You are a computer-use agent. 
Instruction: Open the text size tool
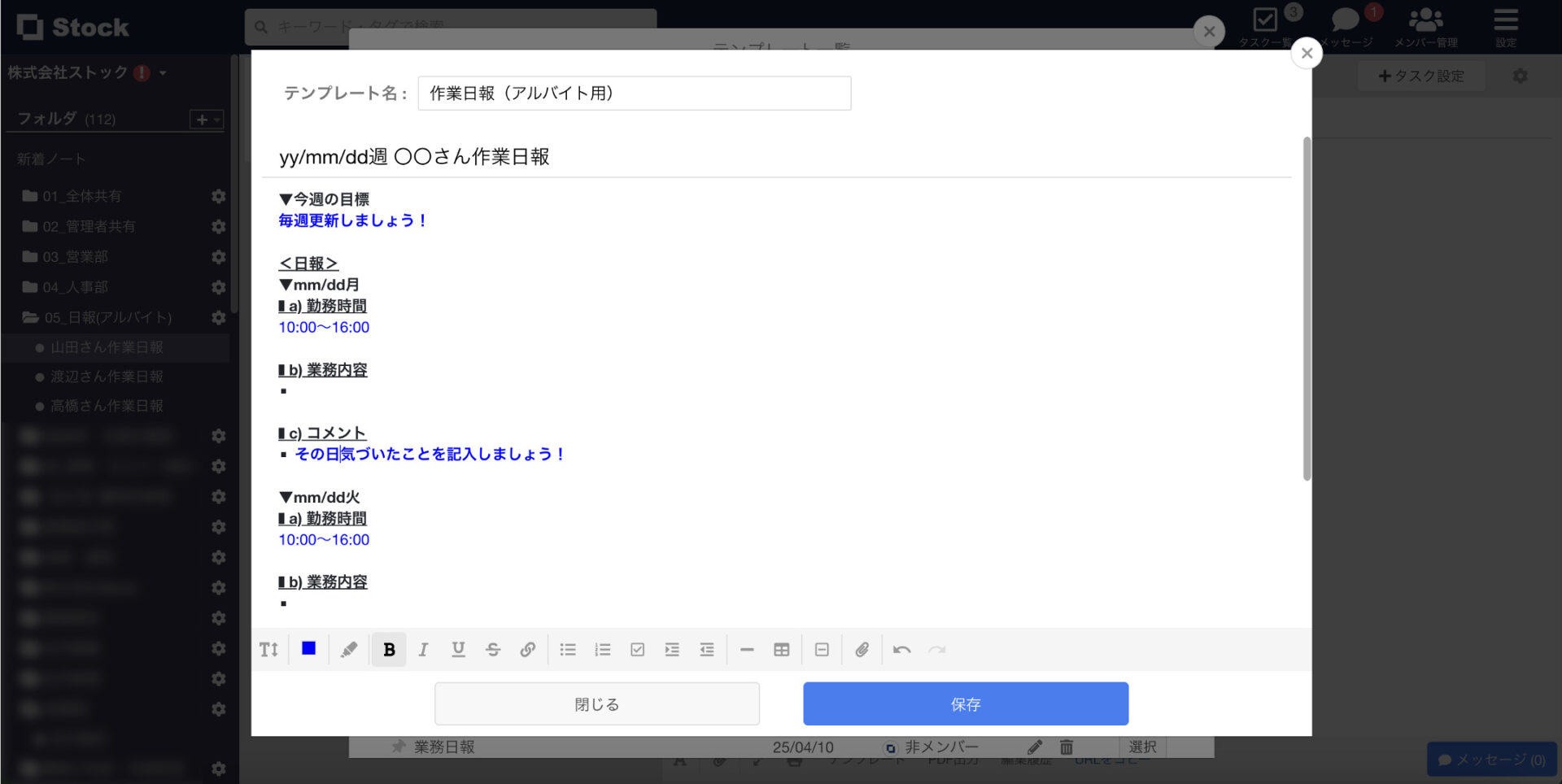[x=269, y=650]
